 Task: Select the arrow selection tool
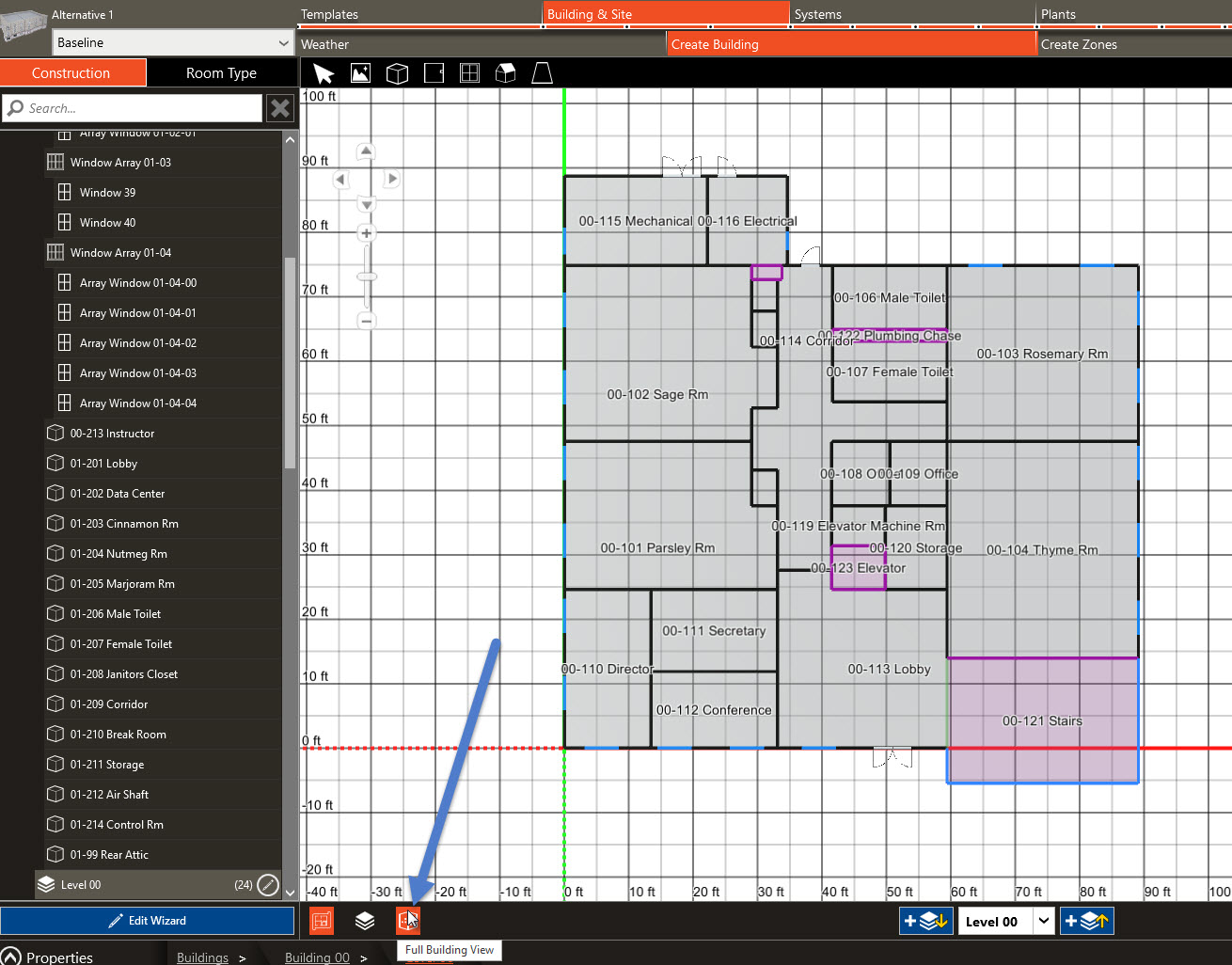point(323,72)
